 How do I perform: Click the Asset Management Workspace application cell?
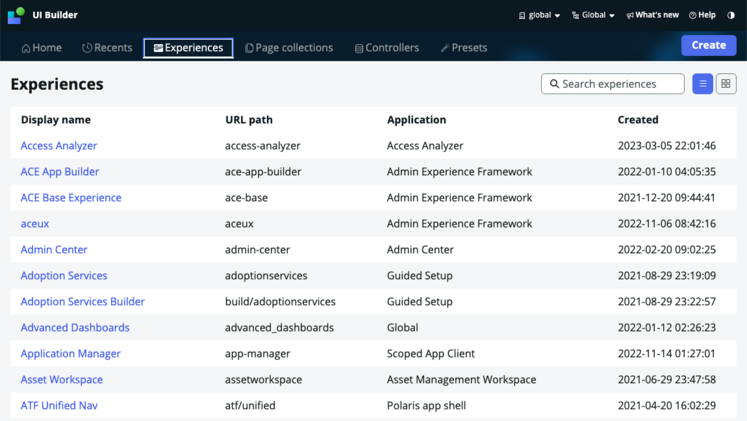[x=461, y=380]
